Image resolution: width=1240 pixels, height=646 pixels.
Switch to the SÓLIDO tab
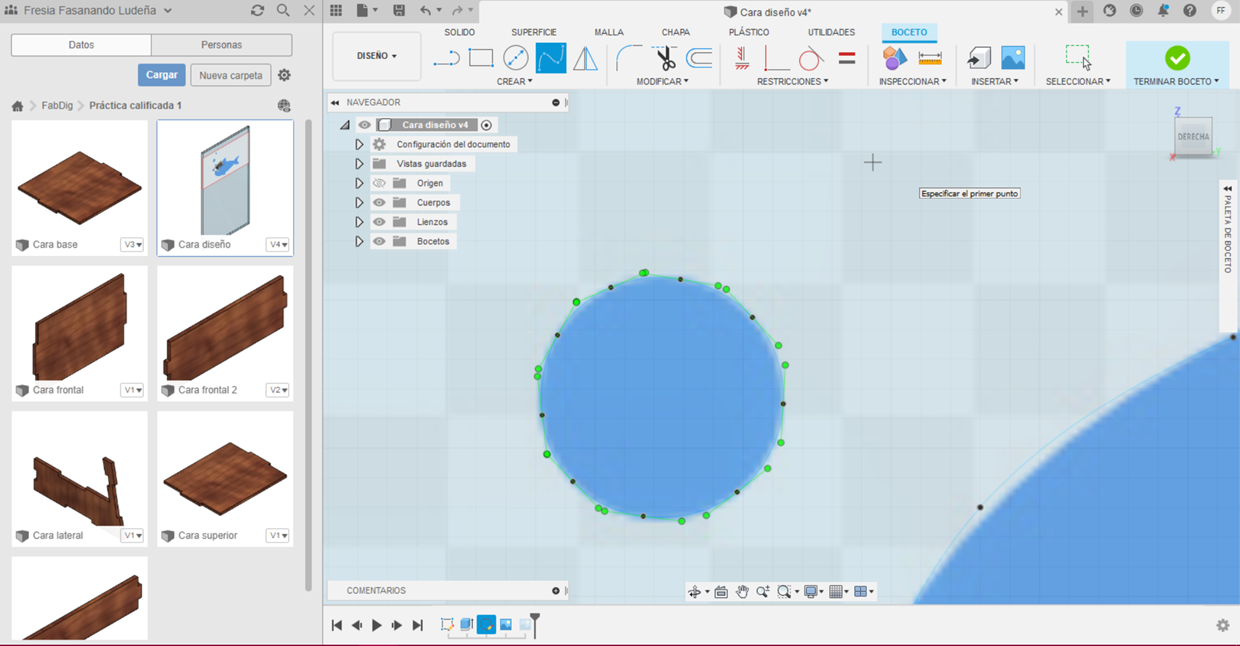[460, 32]
